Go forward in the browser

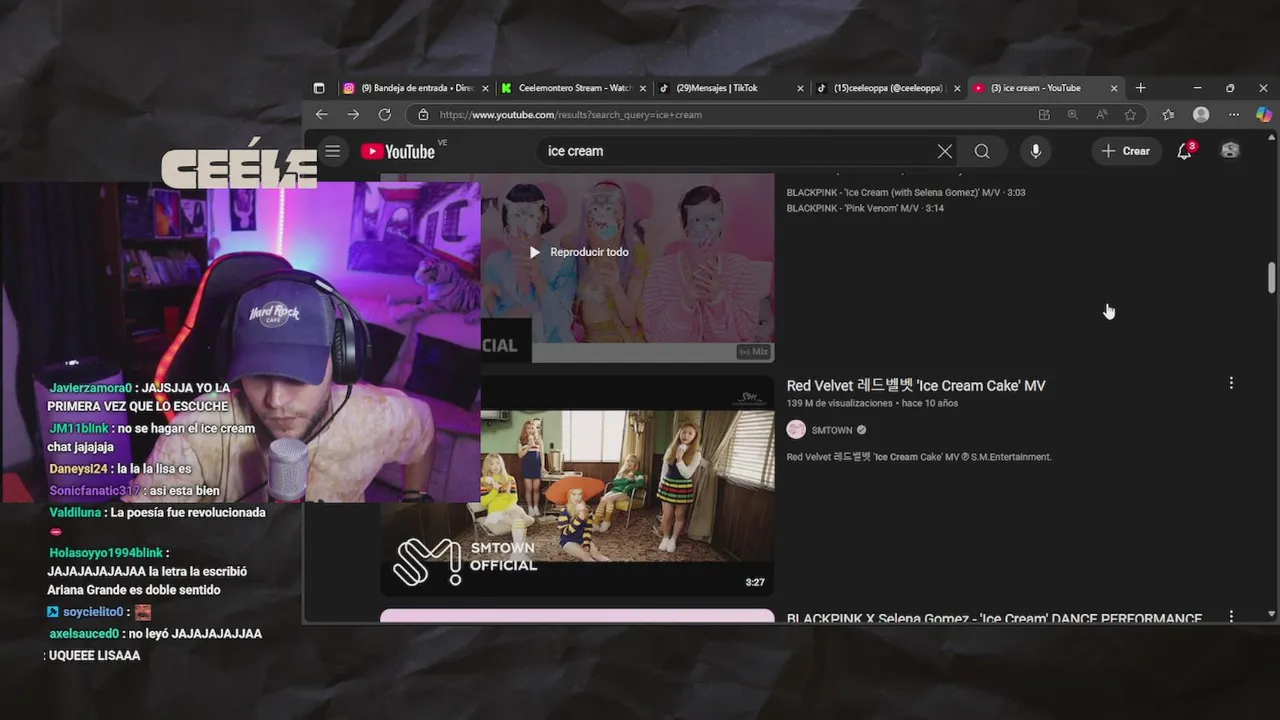[x=353, y=115]
